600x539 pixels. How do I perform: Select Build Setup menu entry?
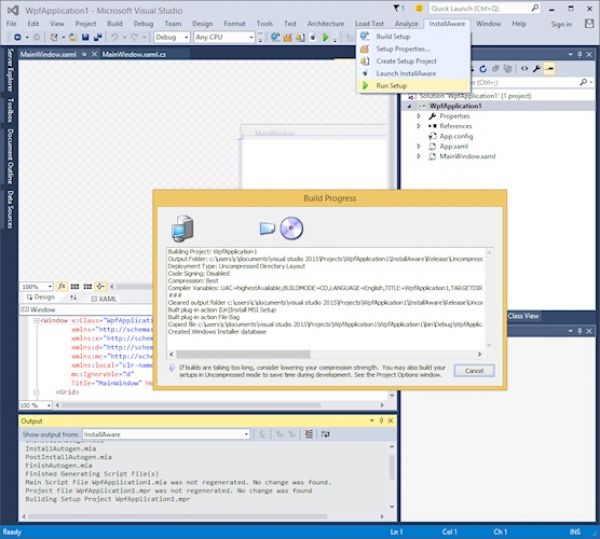click(x=392, y=36)
